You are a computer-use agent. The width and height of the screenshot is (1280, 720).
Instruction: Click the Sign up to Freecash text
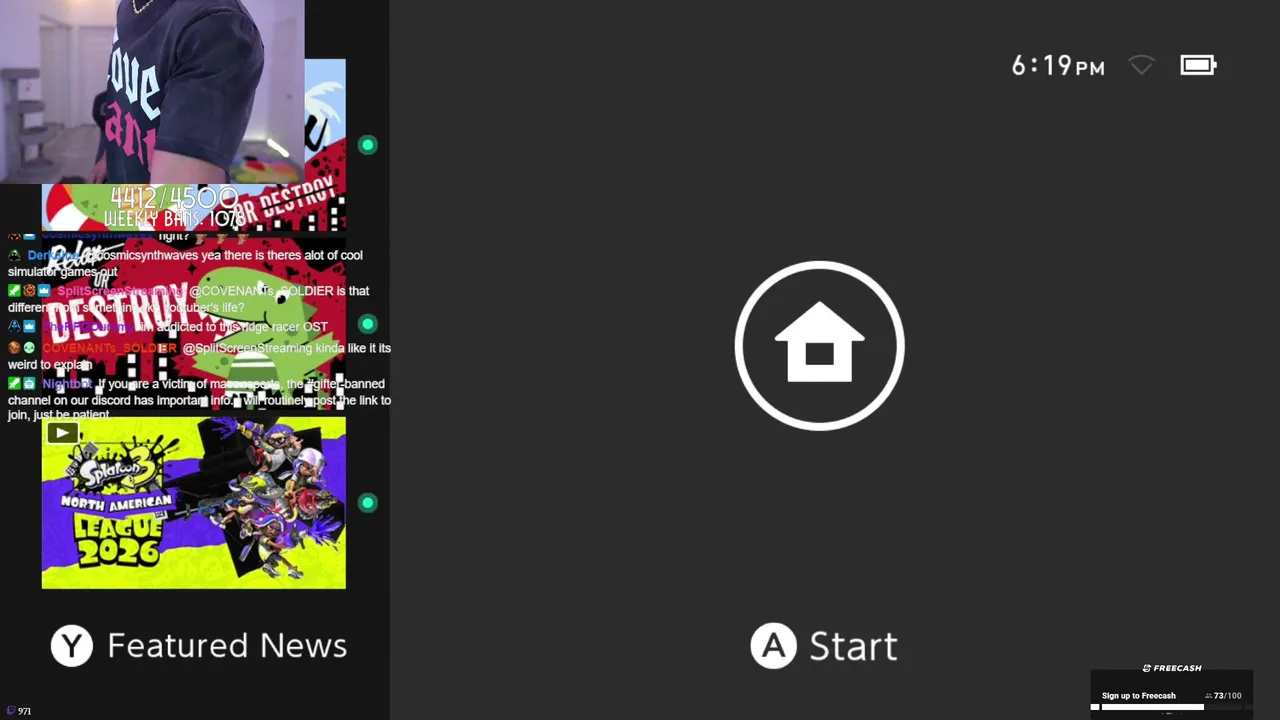point(1139,696)
